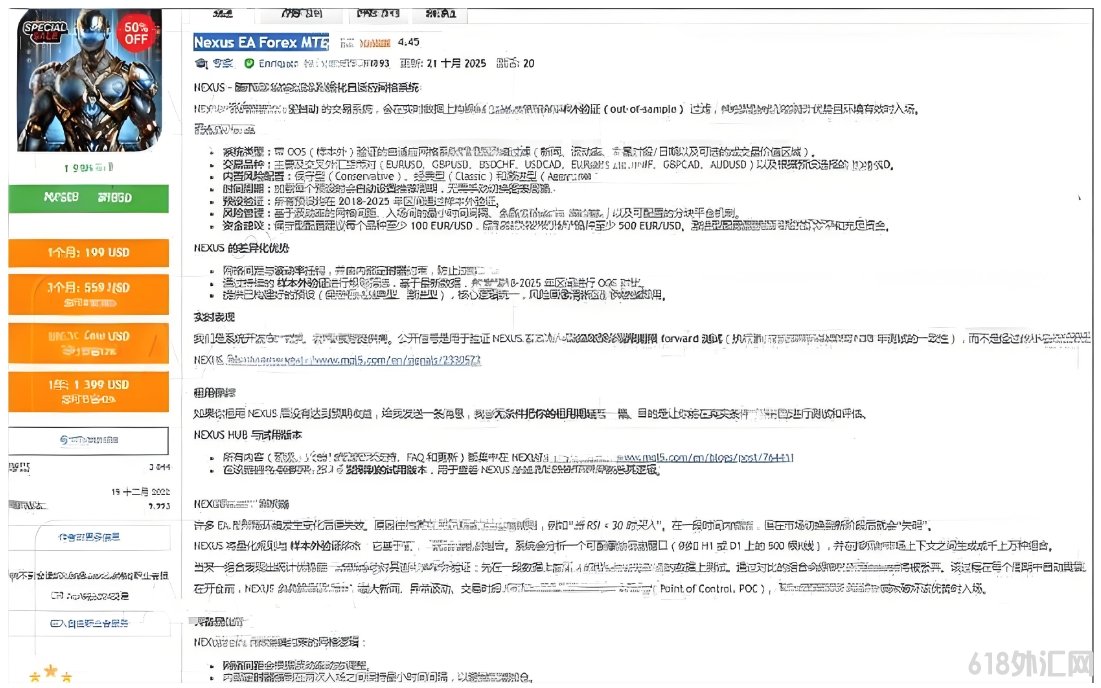Image resolution: width=1101 pixels, height=688 pixels.
Task: Click the orange star rating beside 4.45
Action: [374, 43]
